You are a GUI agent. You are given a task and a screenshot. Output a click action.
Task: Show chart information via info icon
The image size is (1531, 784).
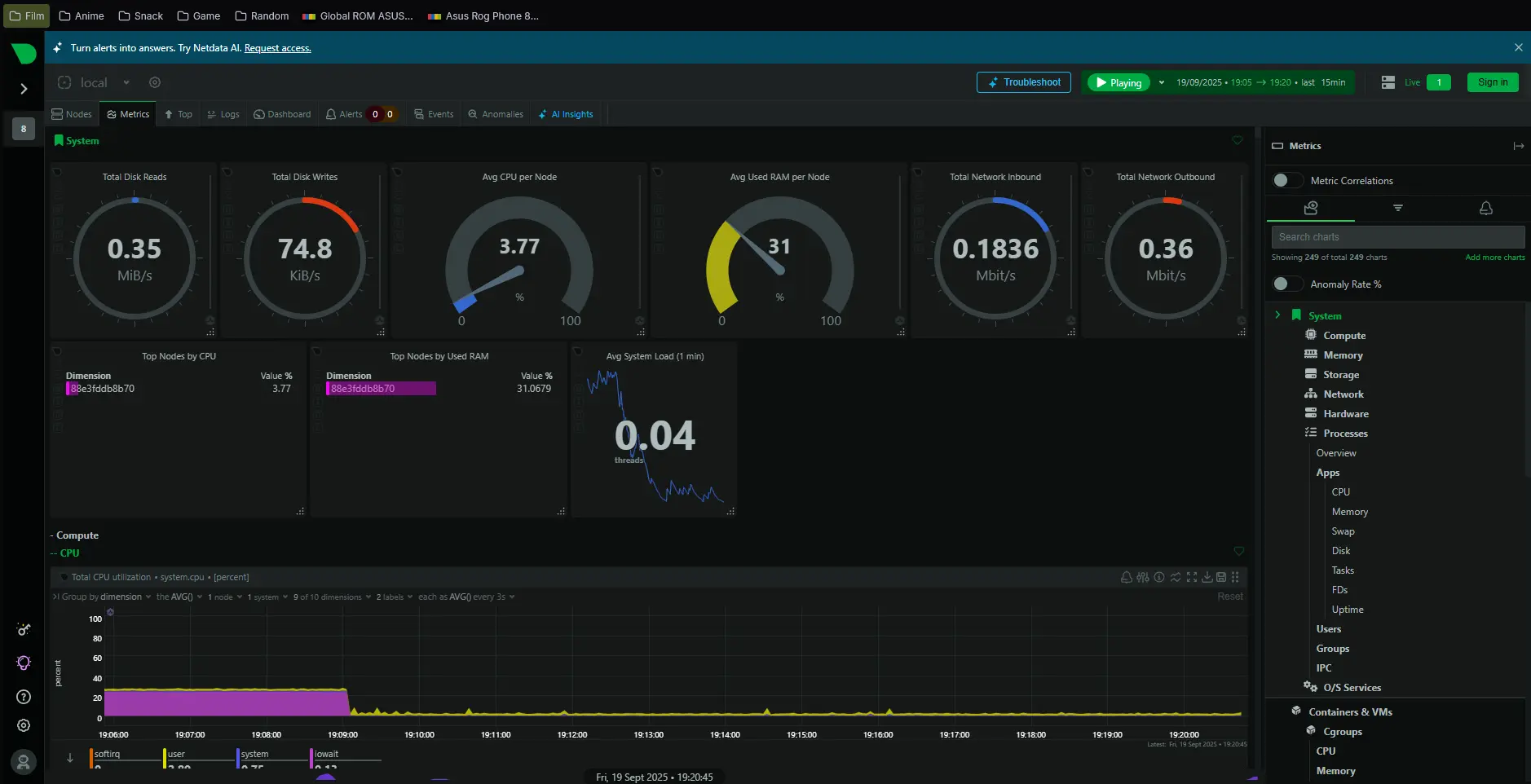(1158, 577)
